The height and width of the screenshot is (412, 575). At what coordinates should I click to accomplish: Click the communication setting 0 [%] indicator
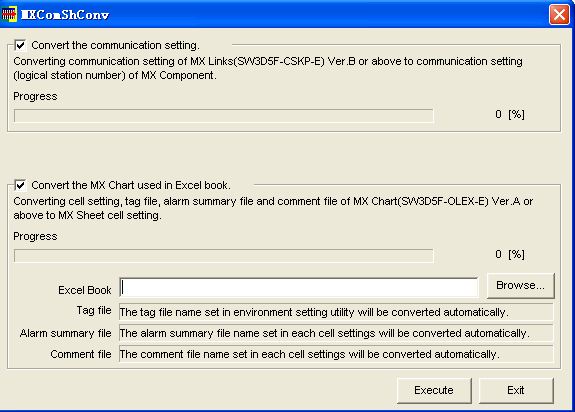510,114
